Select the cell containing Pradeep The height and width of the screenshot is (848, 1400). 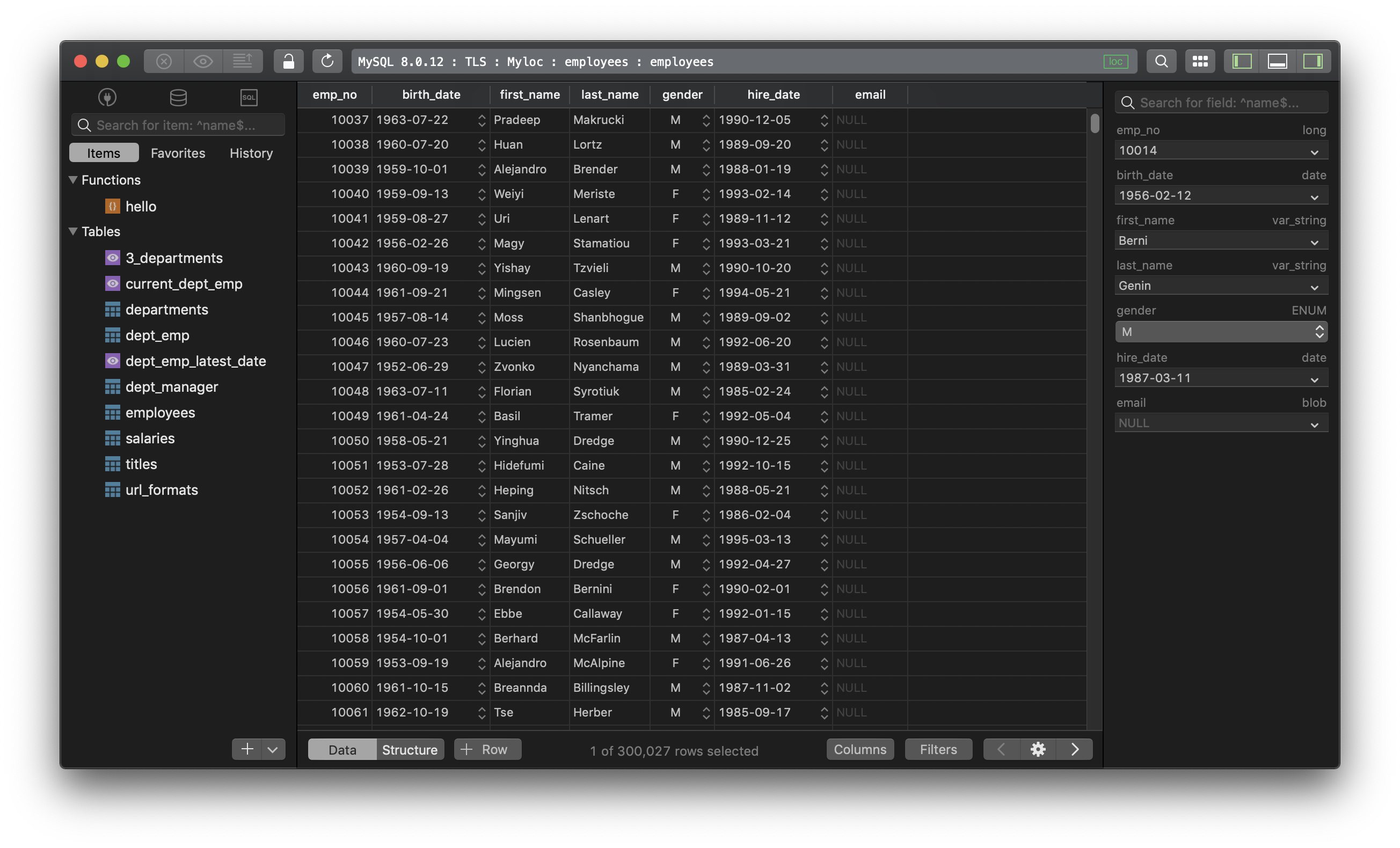pos(529,120)
